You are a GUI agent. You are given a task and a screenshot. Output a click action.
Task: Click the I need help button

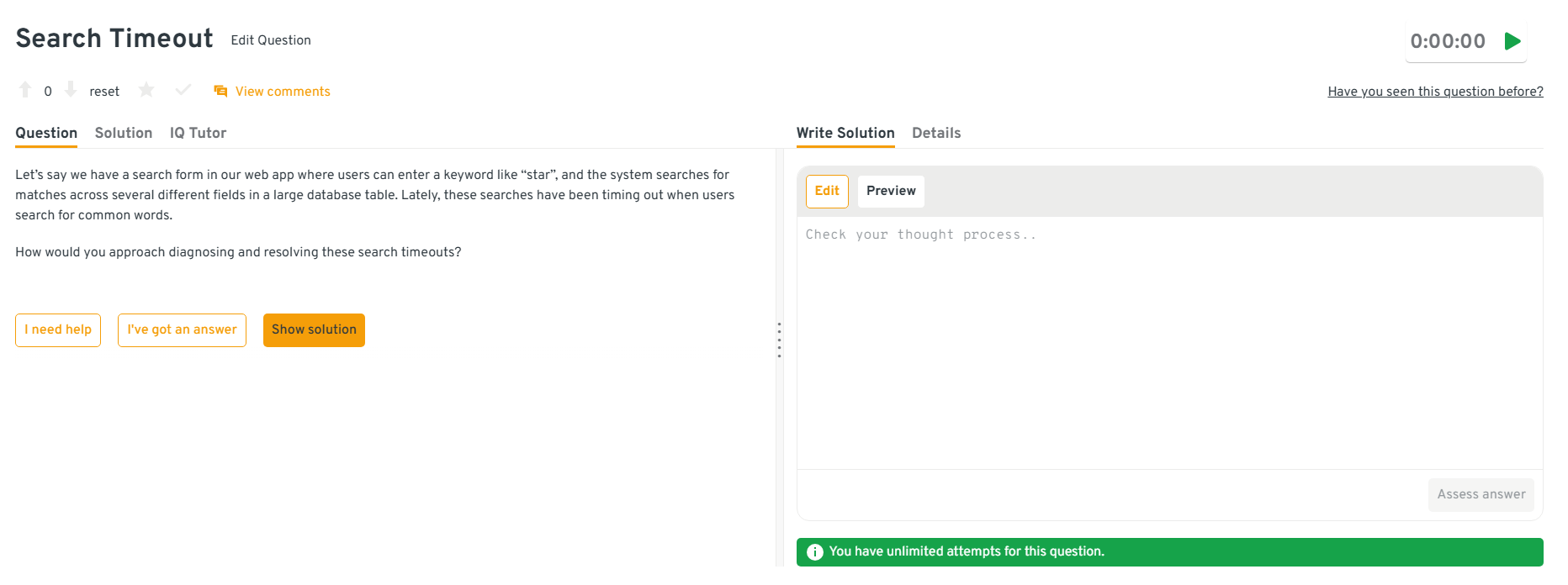pos(58,329)
